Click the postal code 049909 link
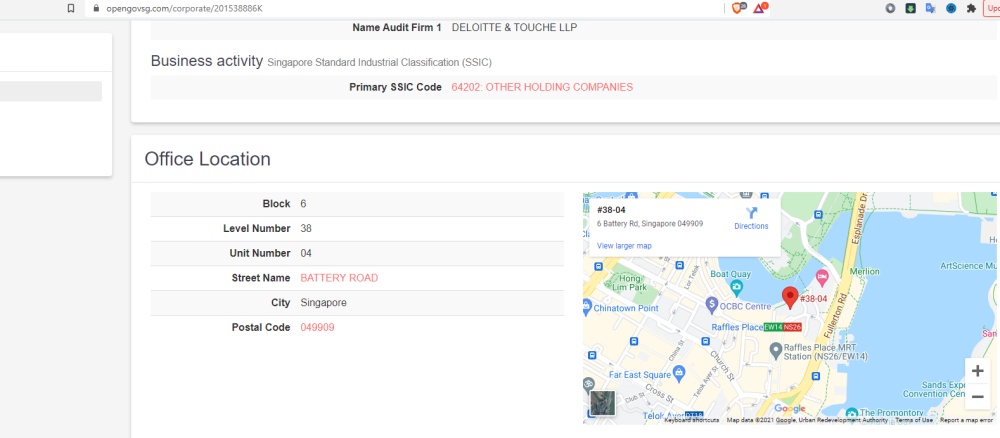Screen dimensions: 1000x438 tap(317, 327)
